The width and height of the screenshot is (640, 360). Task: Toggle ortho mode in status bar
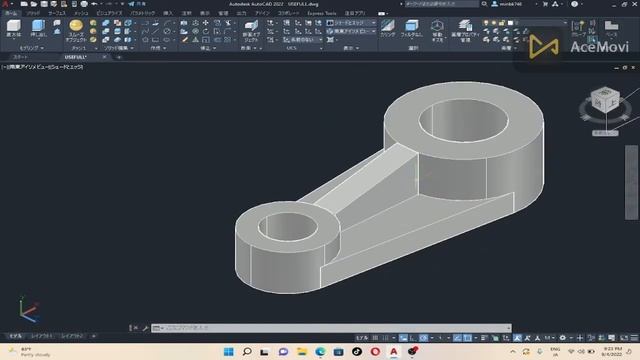(413, 338)
